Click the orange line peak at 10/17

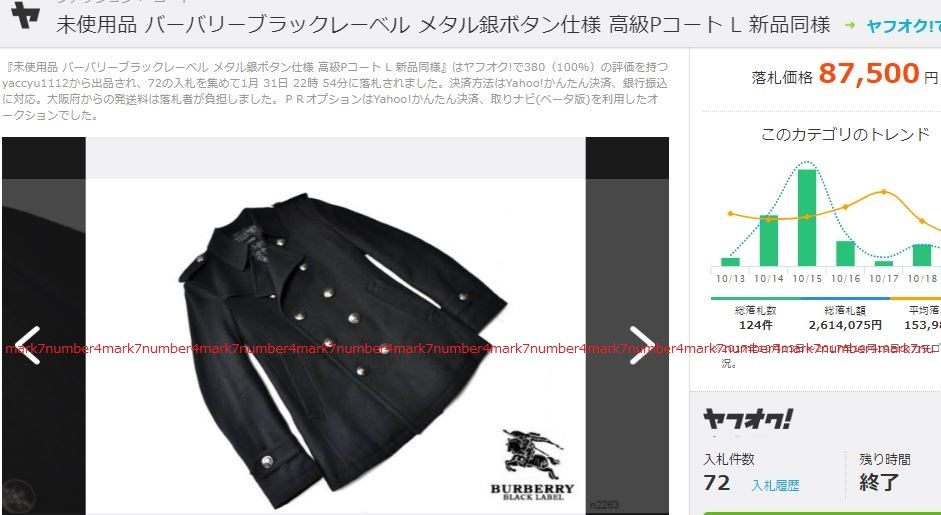pos(883,192)
